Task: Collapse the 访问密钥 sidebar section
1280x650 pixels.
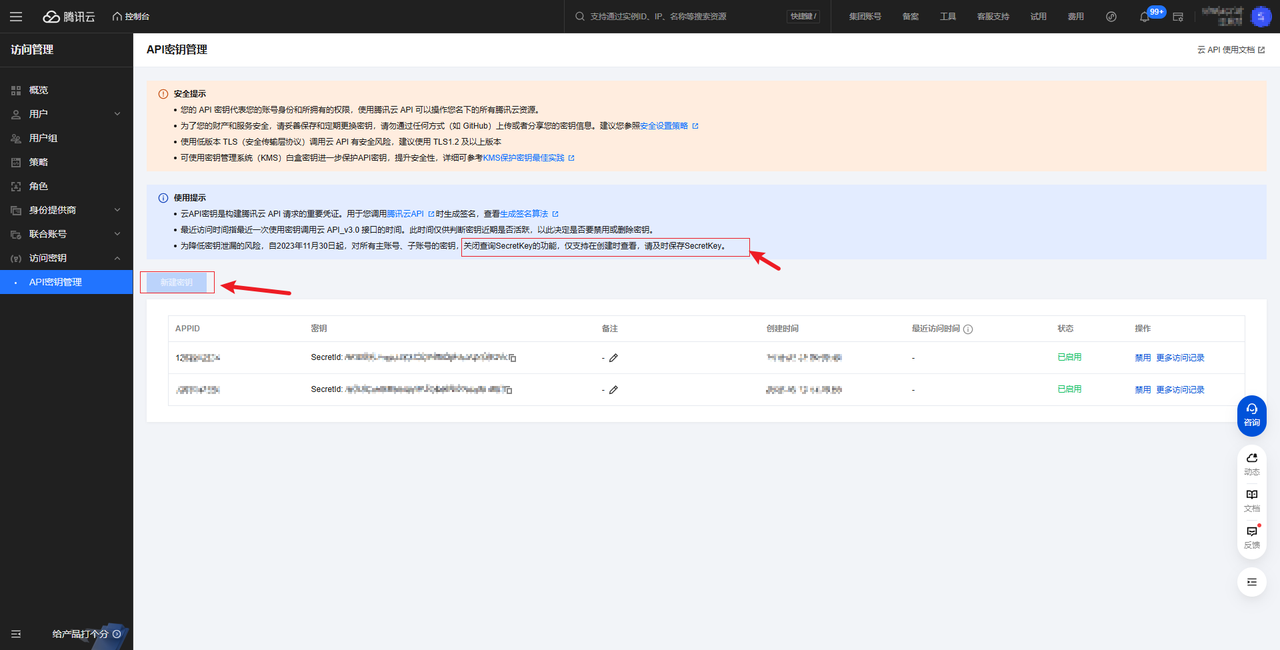Action: 66,258
